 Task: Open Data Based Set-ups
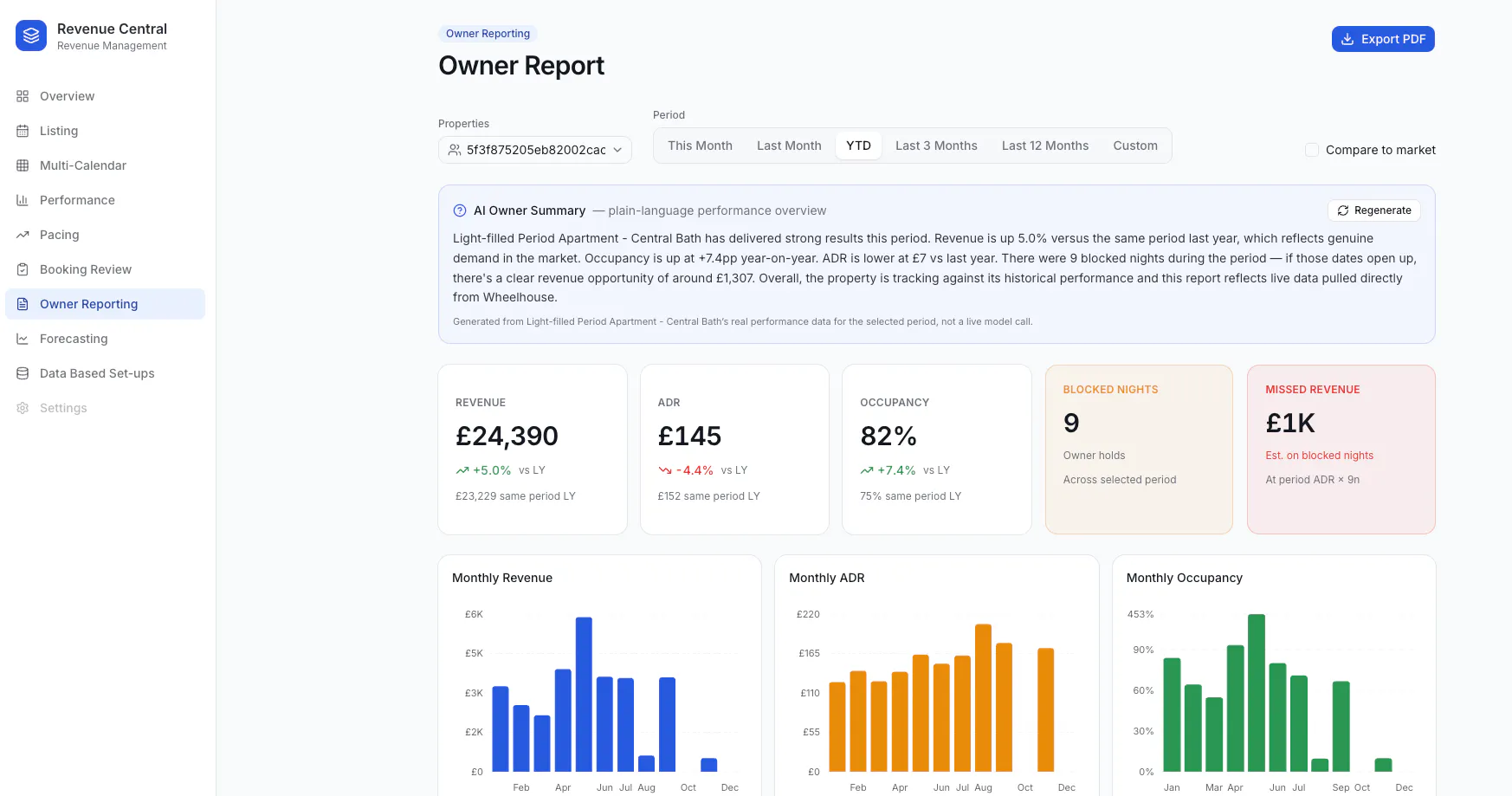click(105, 373)
